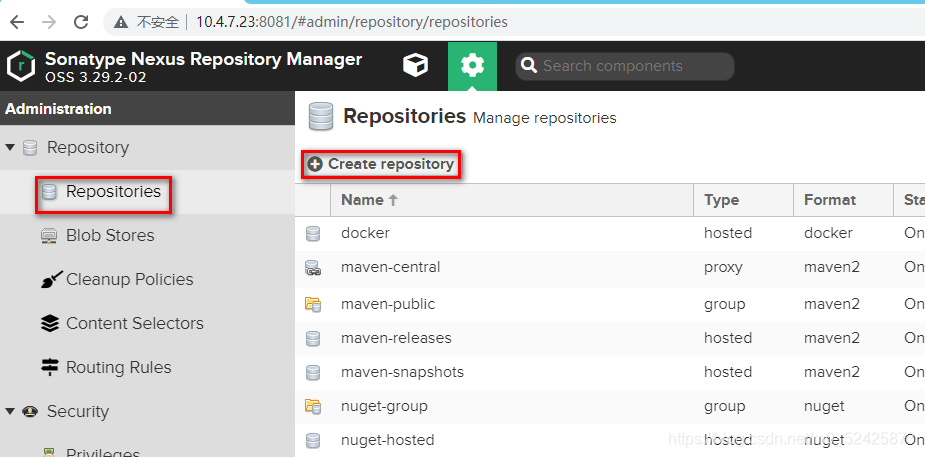Click the 'maven2' format cell of maven-snapshots
This screenshot has width=925, height=457.
tap(832, 373)
